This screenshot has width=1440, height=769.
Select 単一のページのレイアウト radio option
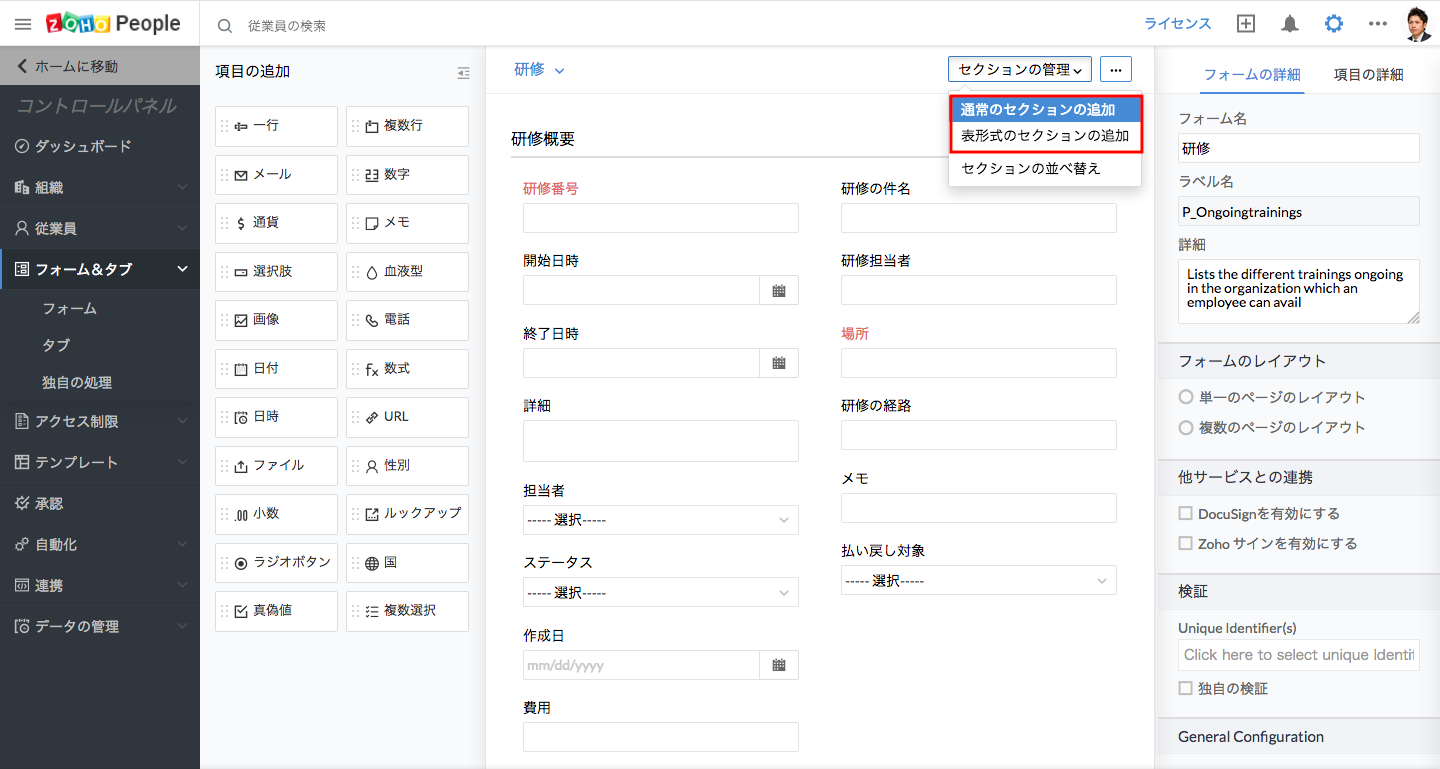pyautogui.click(x=1186, y=397)
